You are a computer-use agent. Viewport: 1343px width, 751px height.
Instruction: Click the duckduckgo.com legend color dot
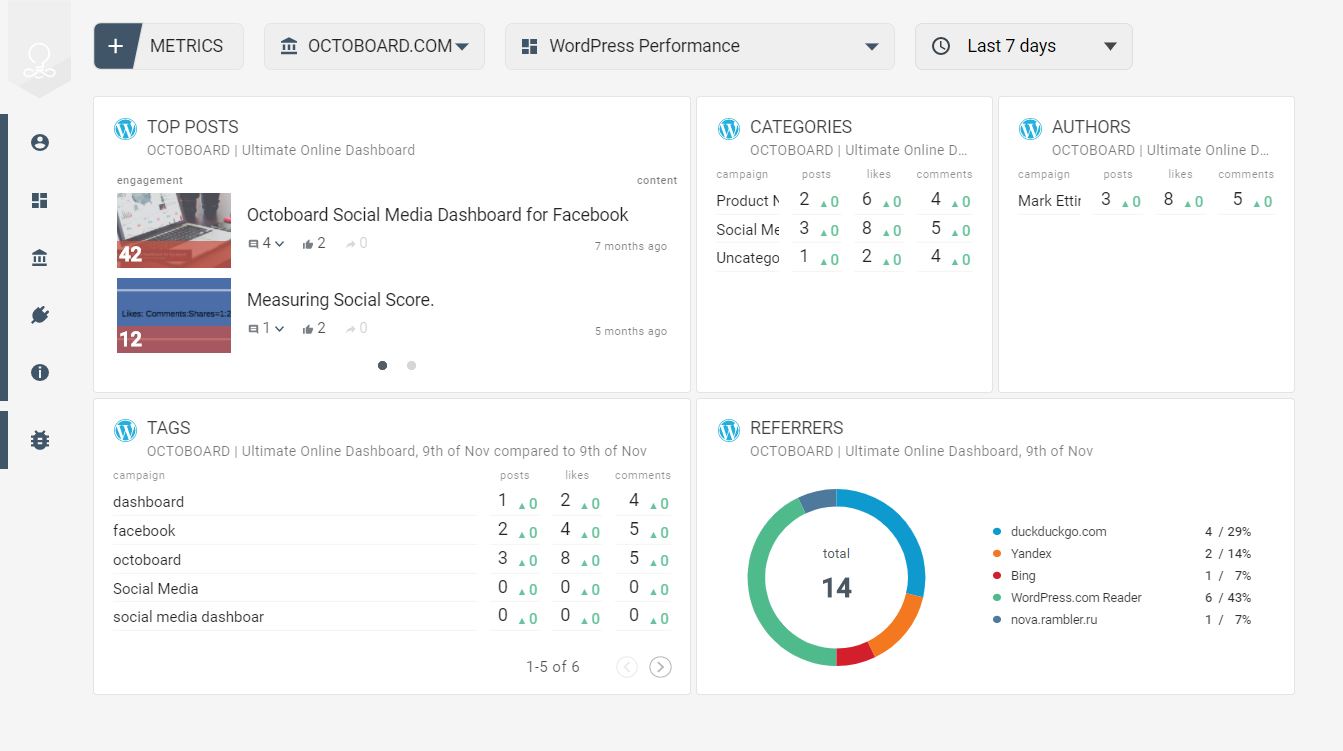997,532
